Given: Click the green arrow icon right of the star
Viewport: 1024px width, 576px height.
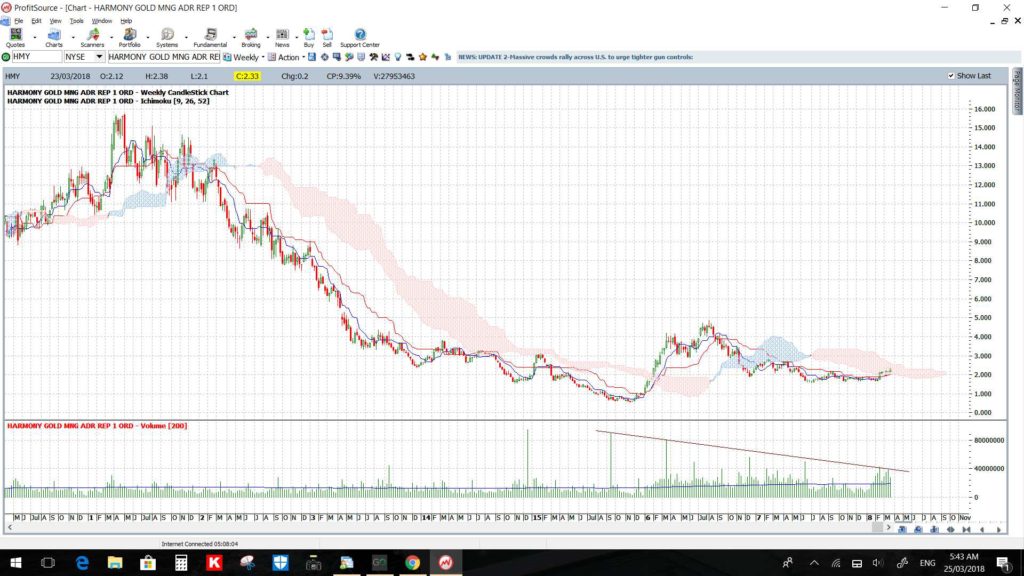Looking at the screenshot, I should [x=435, y=57].
